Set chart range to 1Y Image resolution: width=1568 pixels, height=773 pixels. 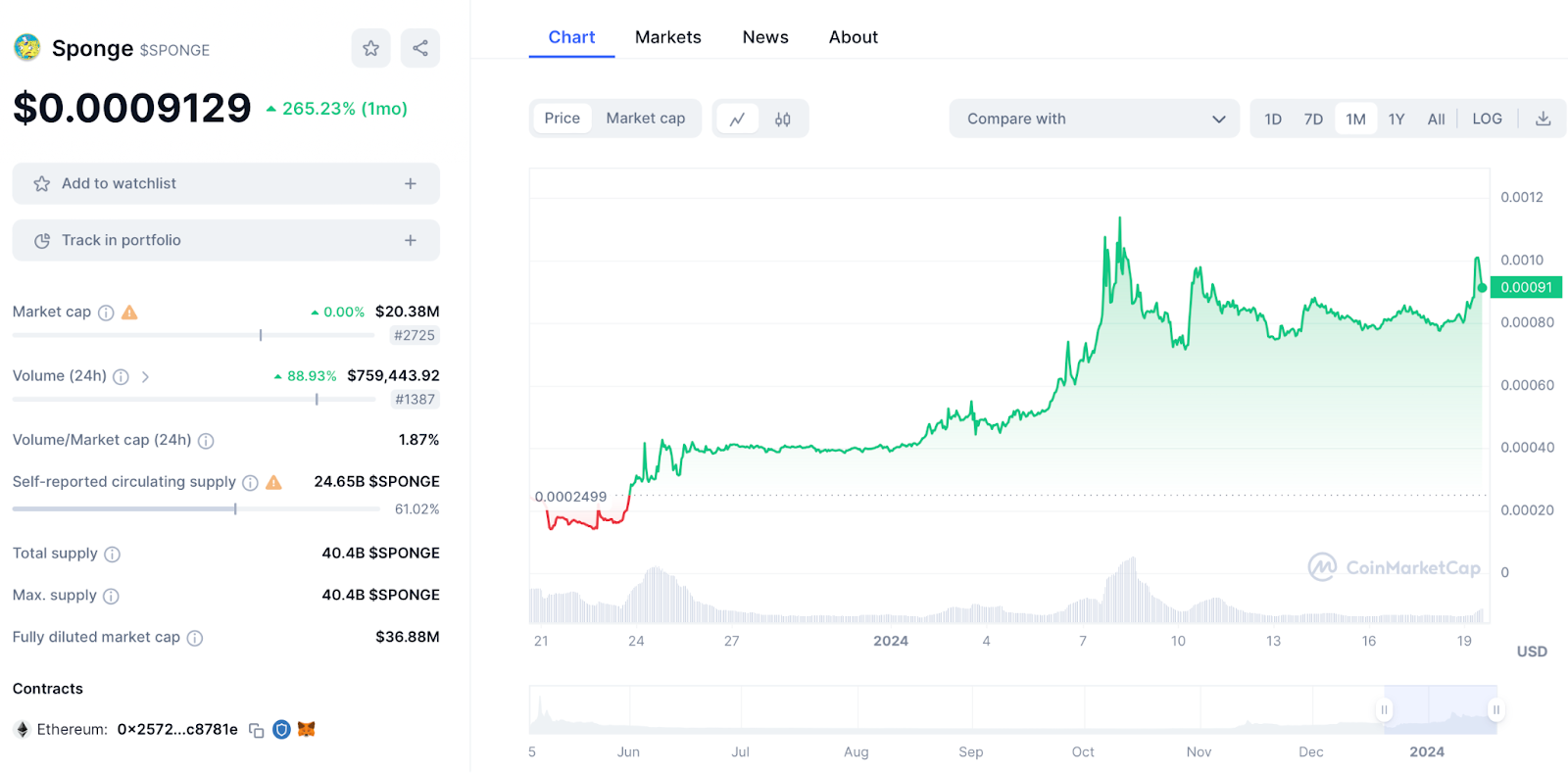coord(1396,119)
